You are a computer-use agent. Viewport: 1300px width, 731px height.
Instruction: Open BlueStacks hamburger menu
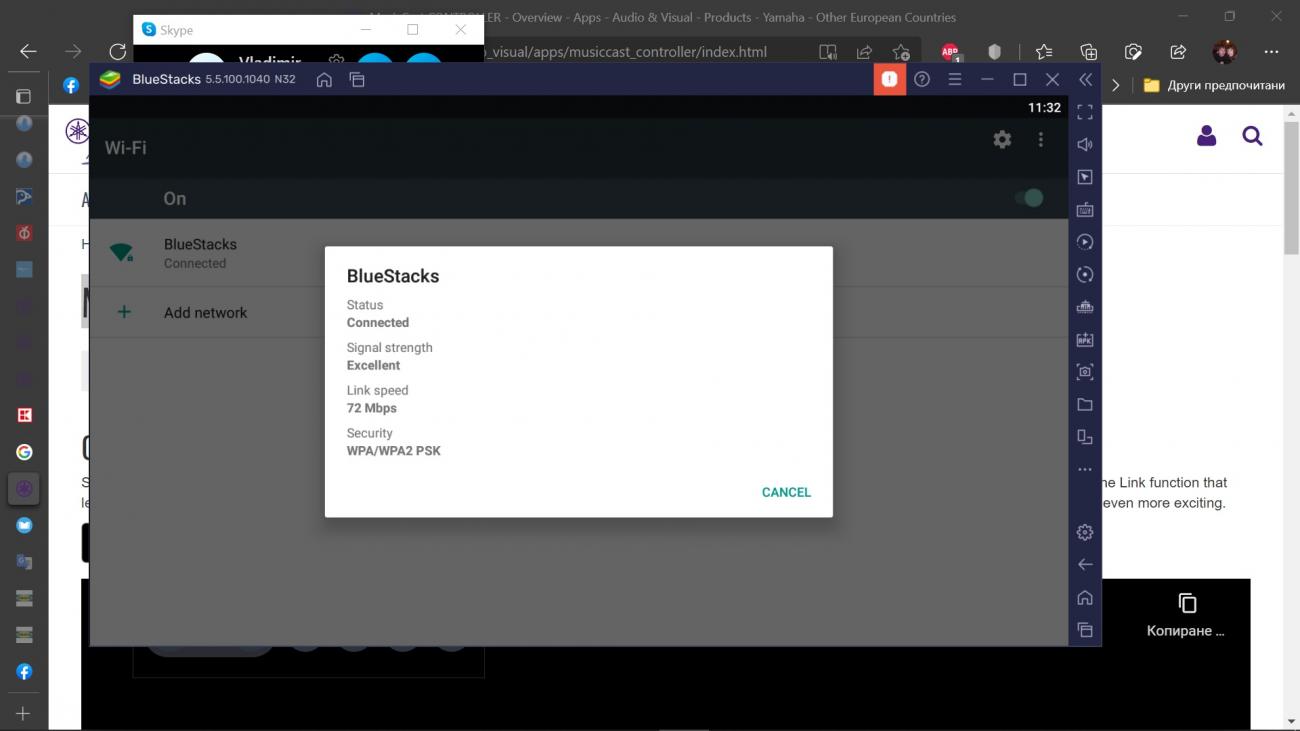(x=955, y=79)
